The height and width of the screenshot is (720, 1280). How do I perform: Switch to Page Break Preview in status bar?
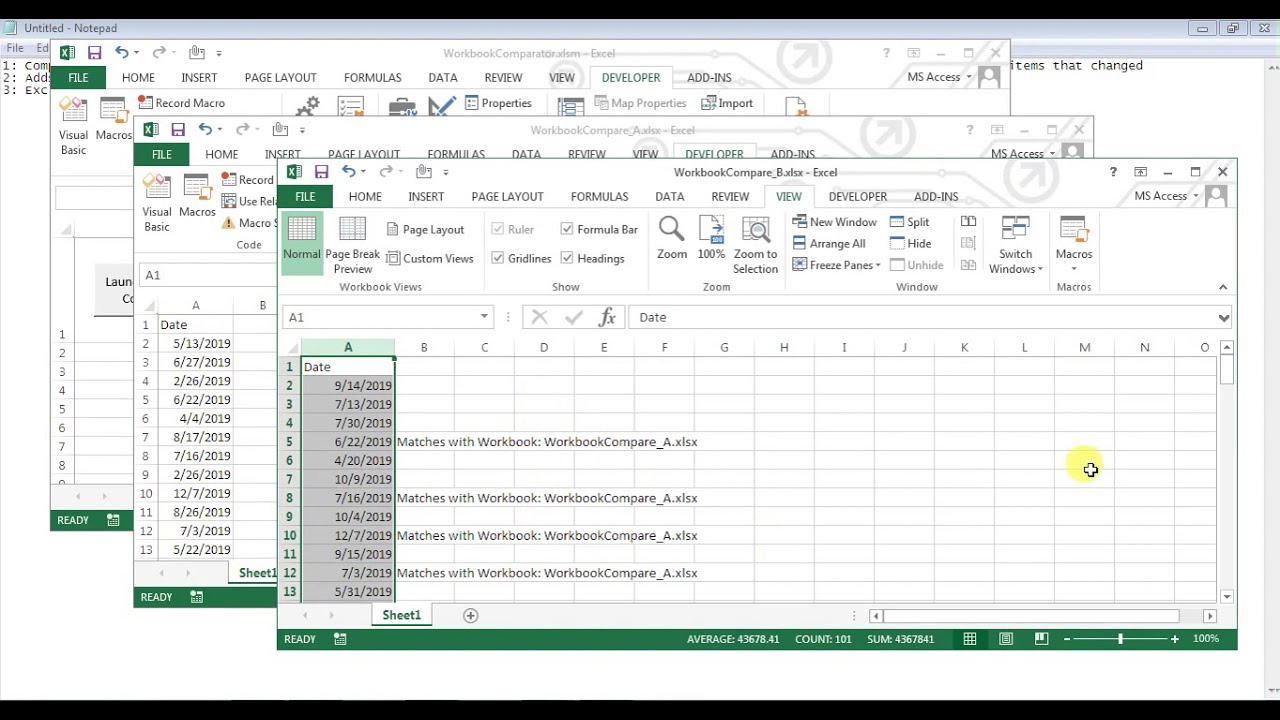pos(1041,639)
